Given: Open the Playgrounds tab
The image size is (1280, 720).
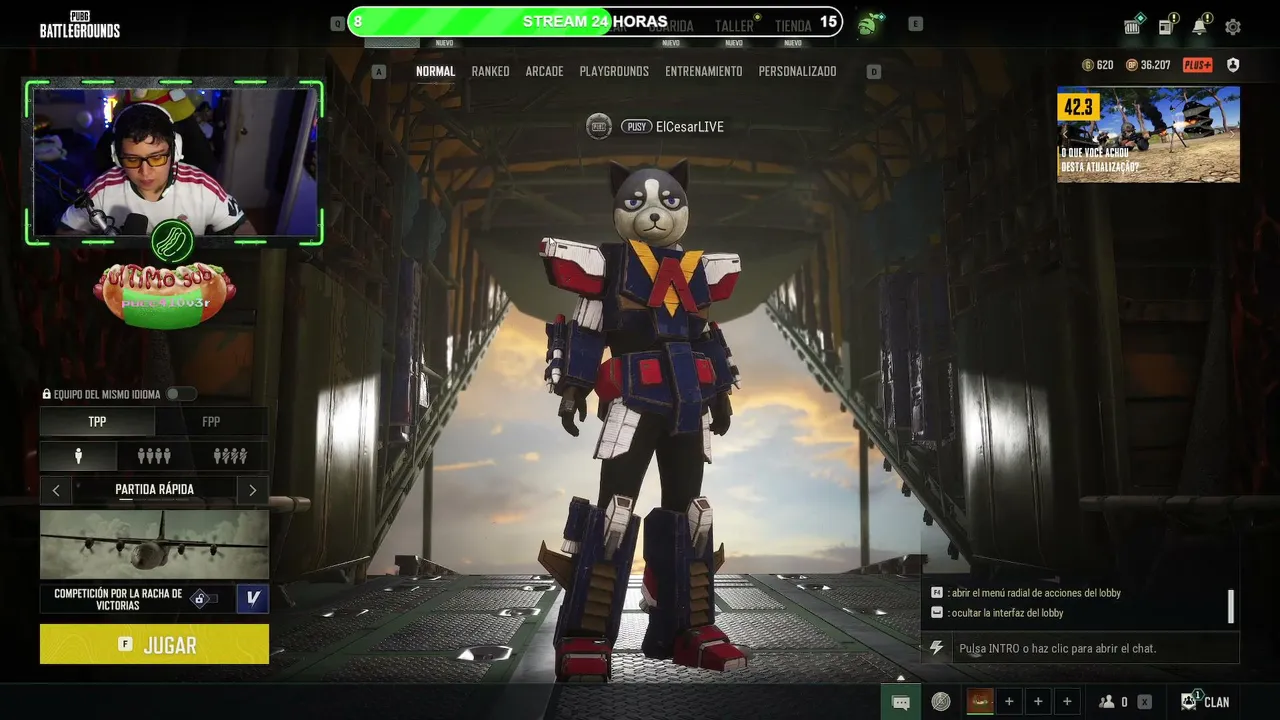Looking at the screenshot, I should click(x=614, y=71).
